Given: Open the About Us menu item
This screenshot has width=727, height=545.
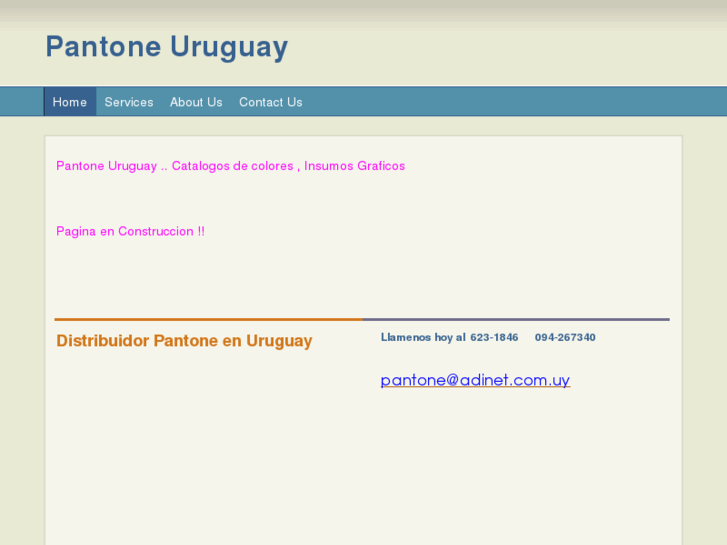Looking at the screenshot, I should click(x=196, y=102).
